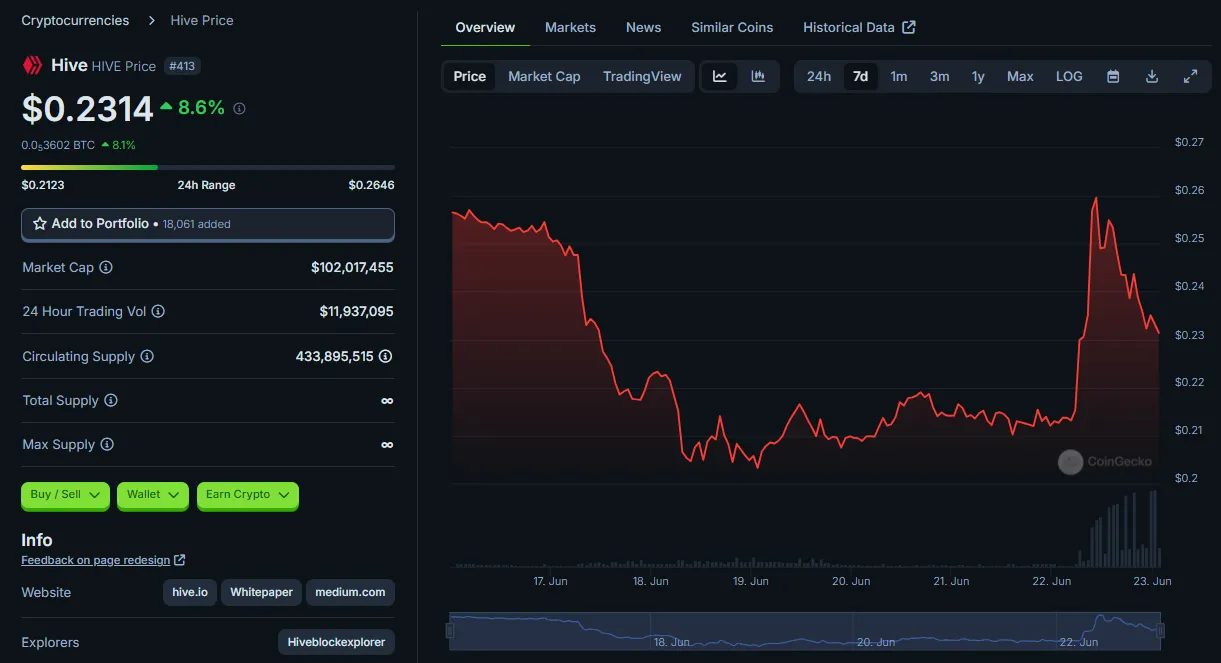The height and width of the screenshot is (663, 1221).
Task: Click the Market Cap info icon
Action: click(x=106, y=267)
